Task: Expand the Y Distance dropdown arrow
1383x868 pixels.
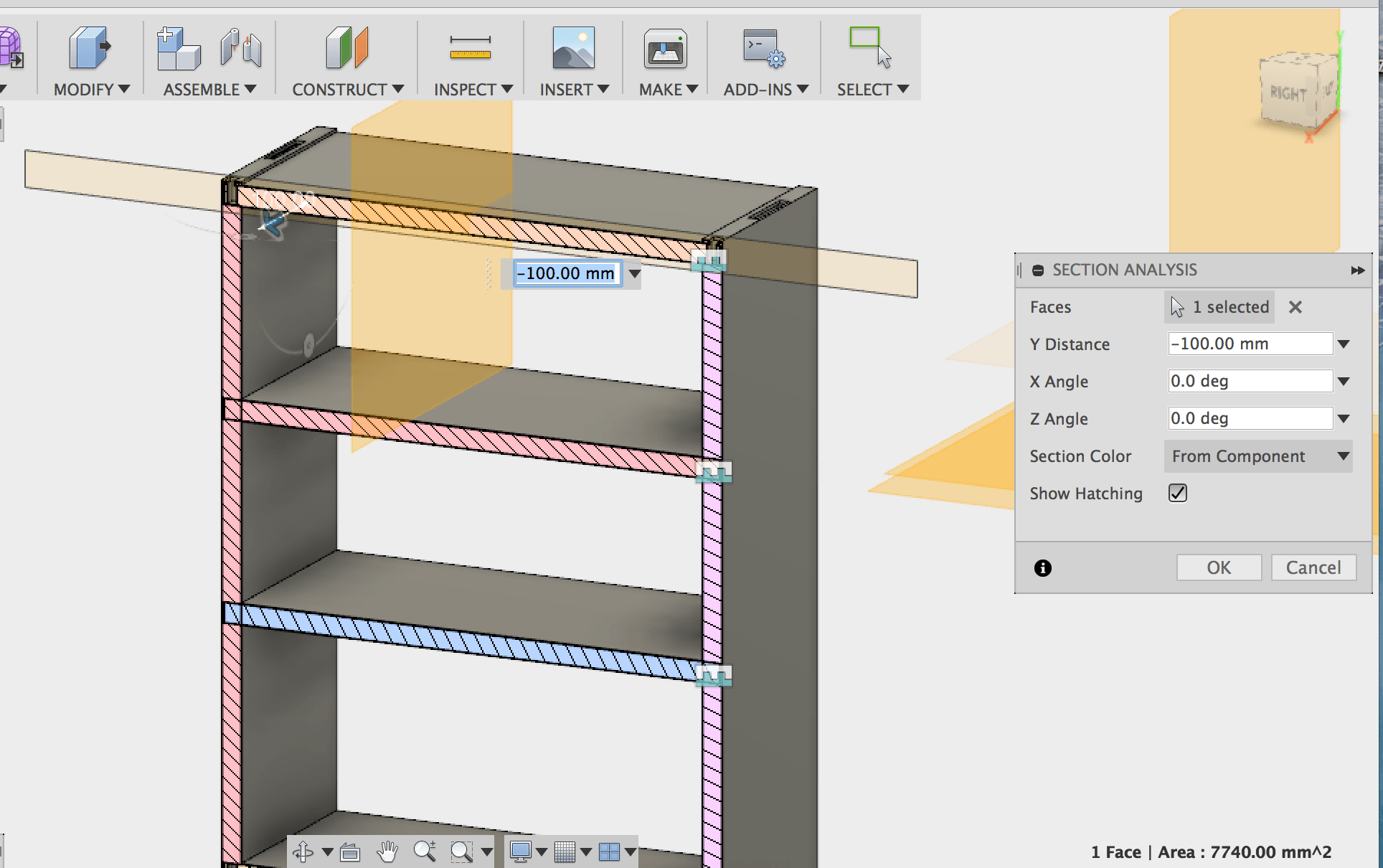Action: 1344,344
